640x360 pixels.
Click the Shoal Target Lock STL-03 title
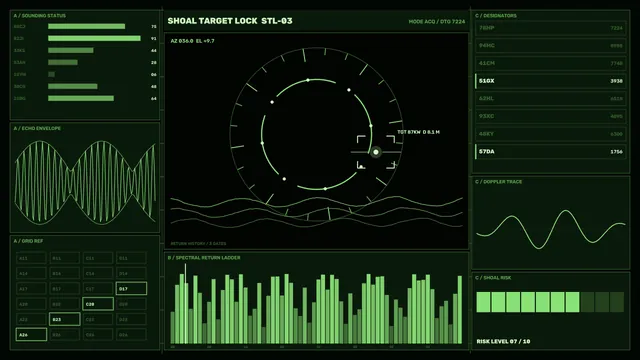coord(230,21)
